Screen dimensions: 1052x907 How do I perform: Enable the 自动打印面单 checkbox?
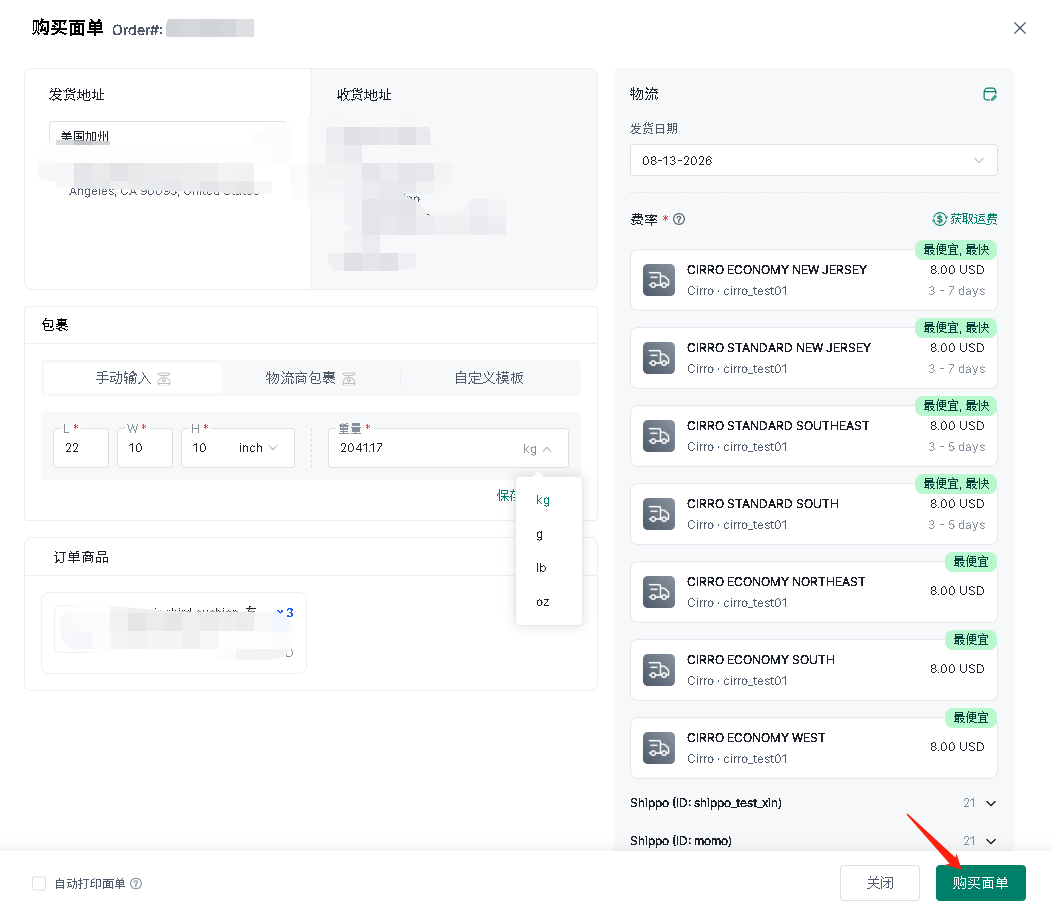pos(39,884)
